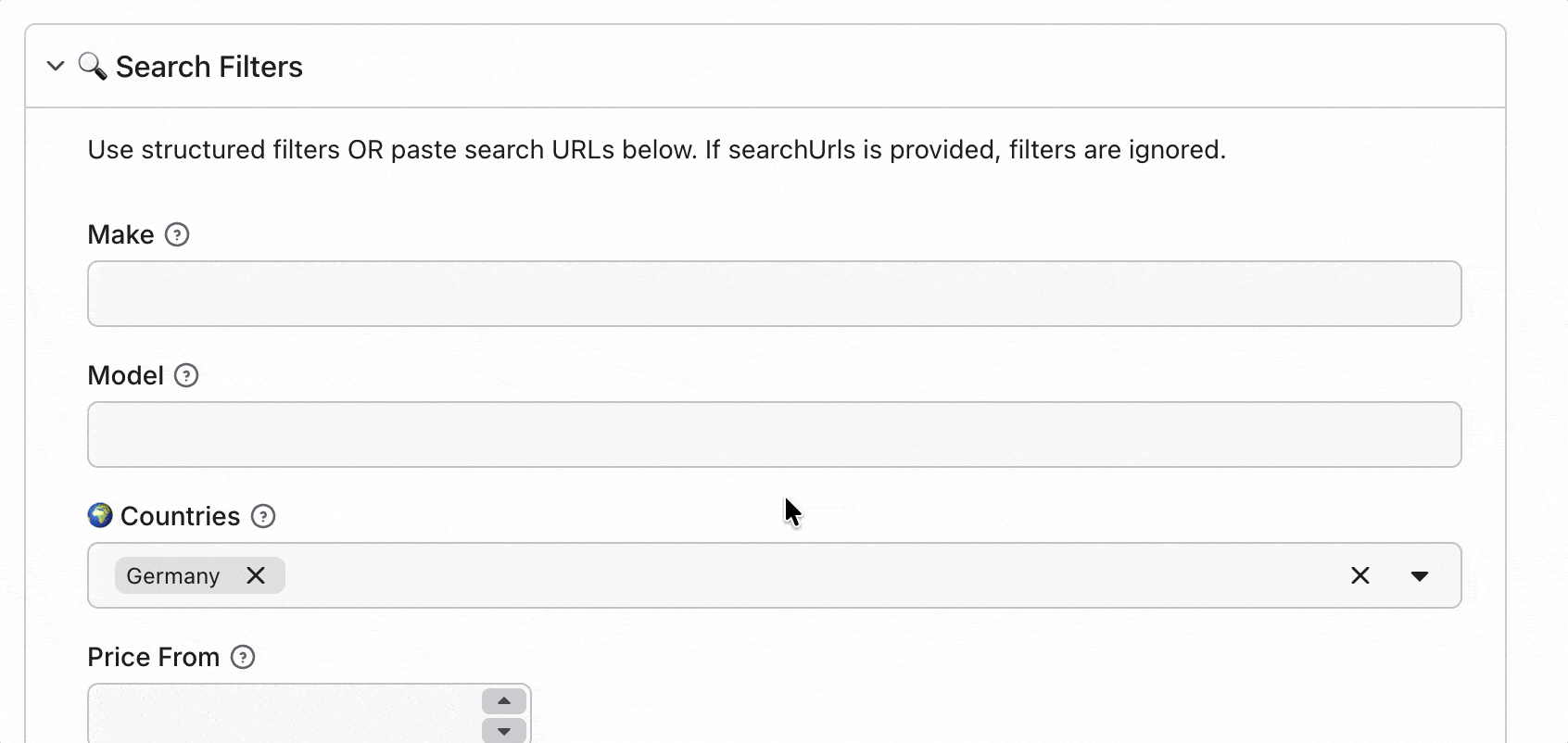Click the Make field label

[x=120, y=234]
